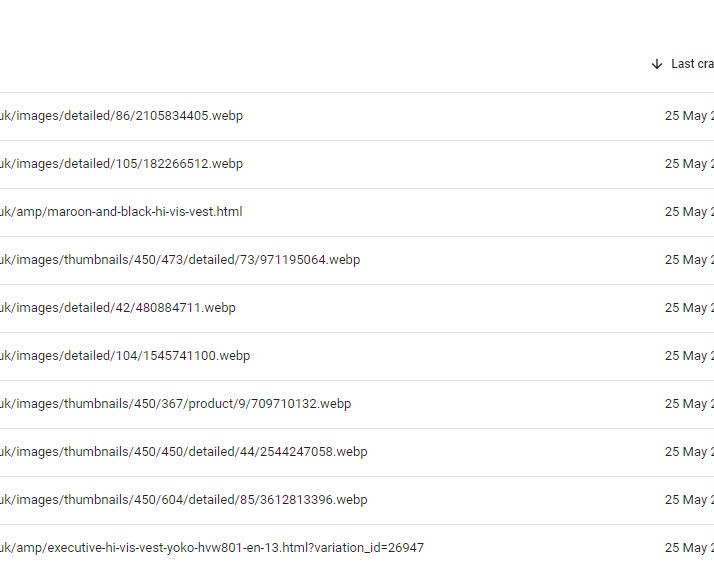Open the 480884711.webp URL entry

(117, 308)
